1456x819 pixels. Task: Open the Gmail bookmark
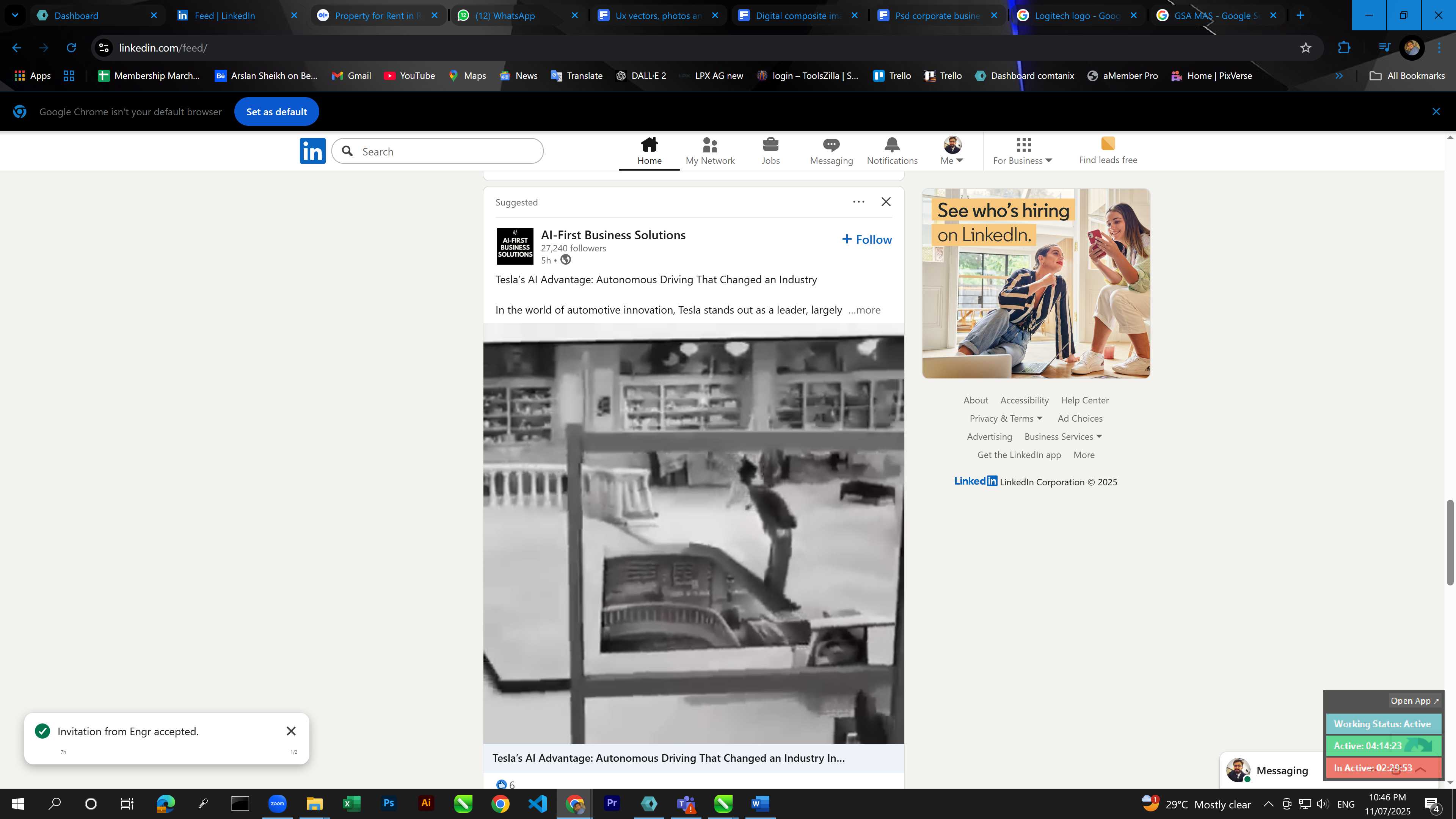[351, 76]
